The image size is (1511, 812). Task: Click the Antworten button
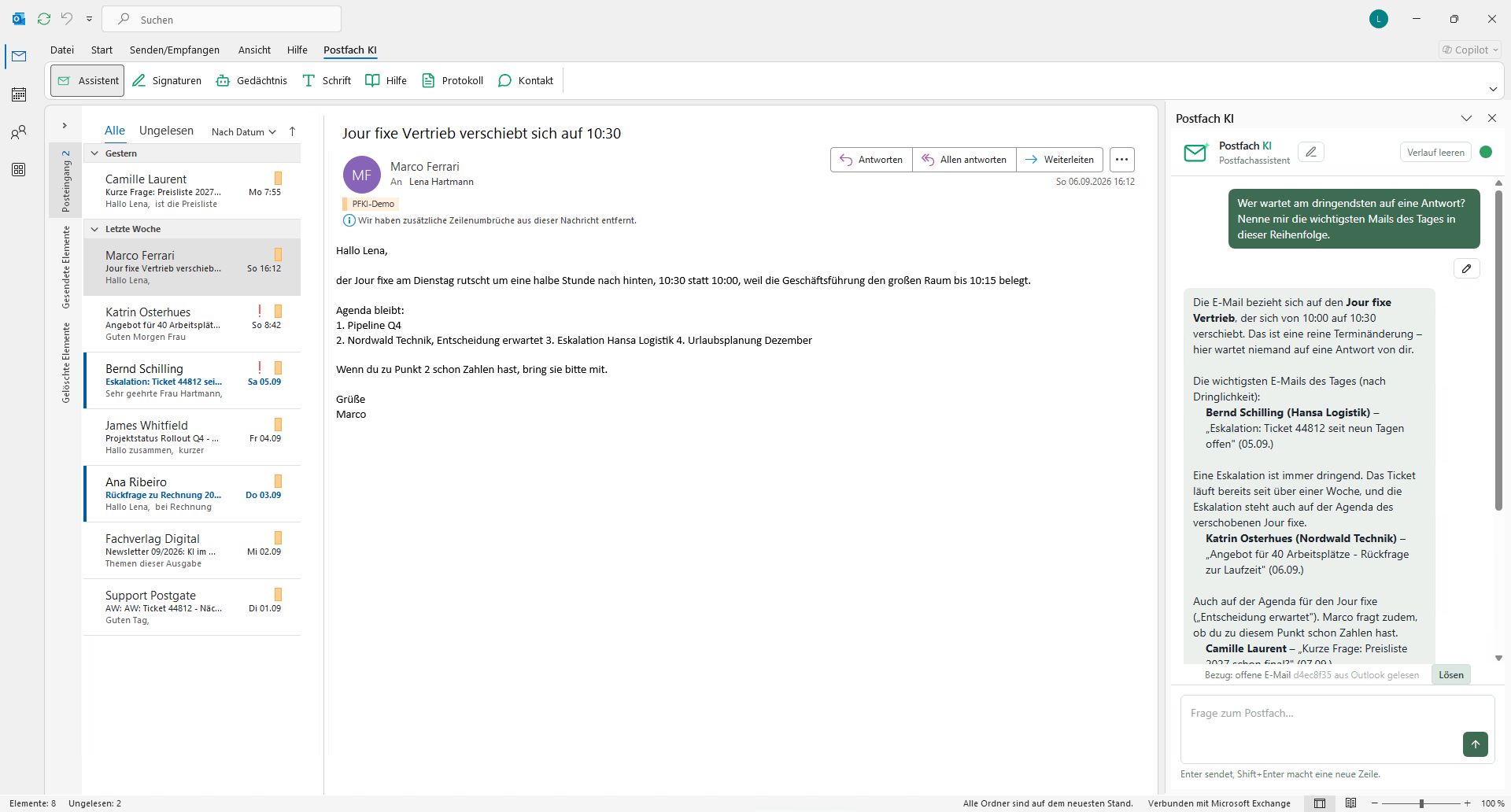pyautogui.click(x=871, y=160)
